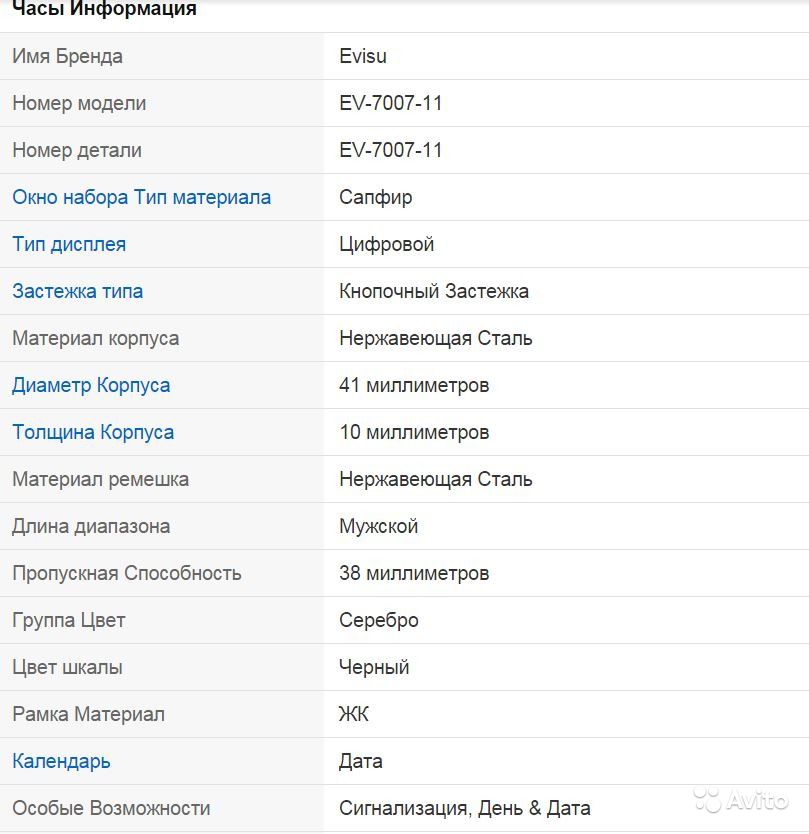Click the 'Застежка типа' link
Image resolution: width=809 pixels, height=834 pixels.
pos(77,291)
